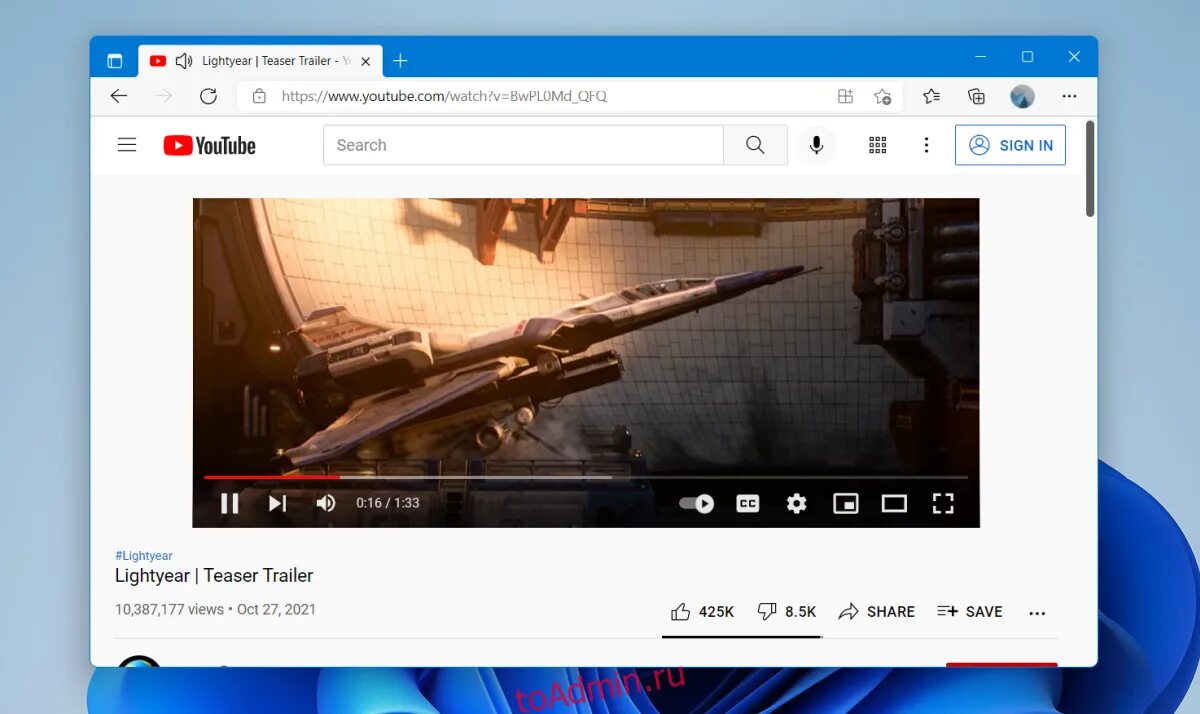The height and width of the screenshot is (714, 1200).
Task: Open Edge settings and more menu
Action: (x=1069, y=96)
